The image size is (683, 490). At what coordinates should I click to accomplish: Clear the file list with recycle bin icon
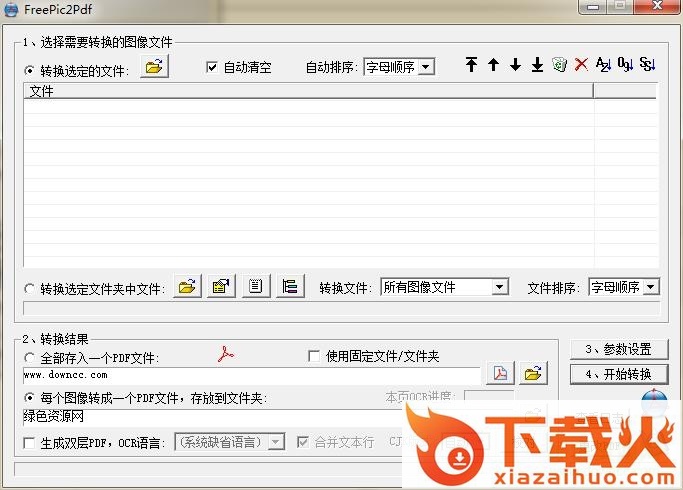tap(559, 64)
